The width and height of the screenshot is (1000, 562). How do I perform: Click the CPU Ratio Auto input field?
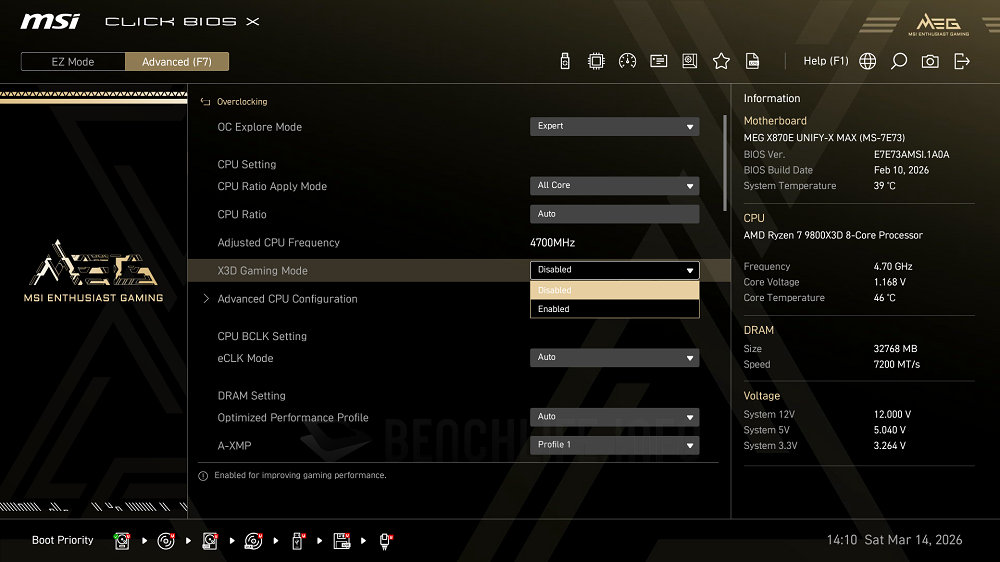[615, 214]
